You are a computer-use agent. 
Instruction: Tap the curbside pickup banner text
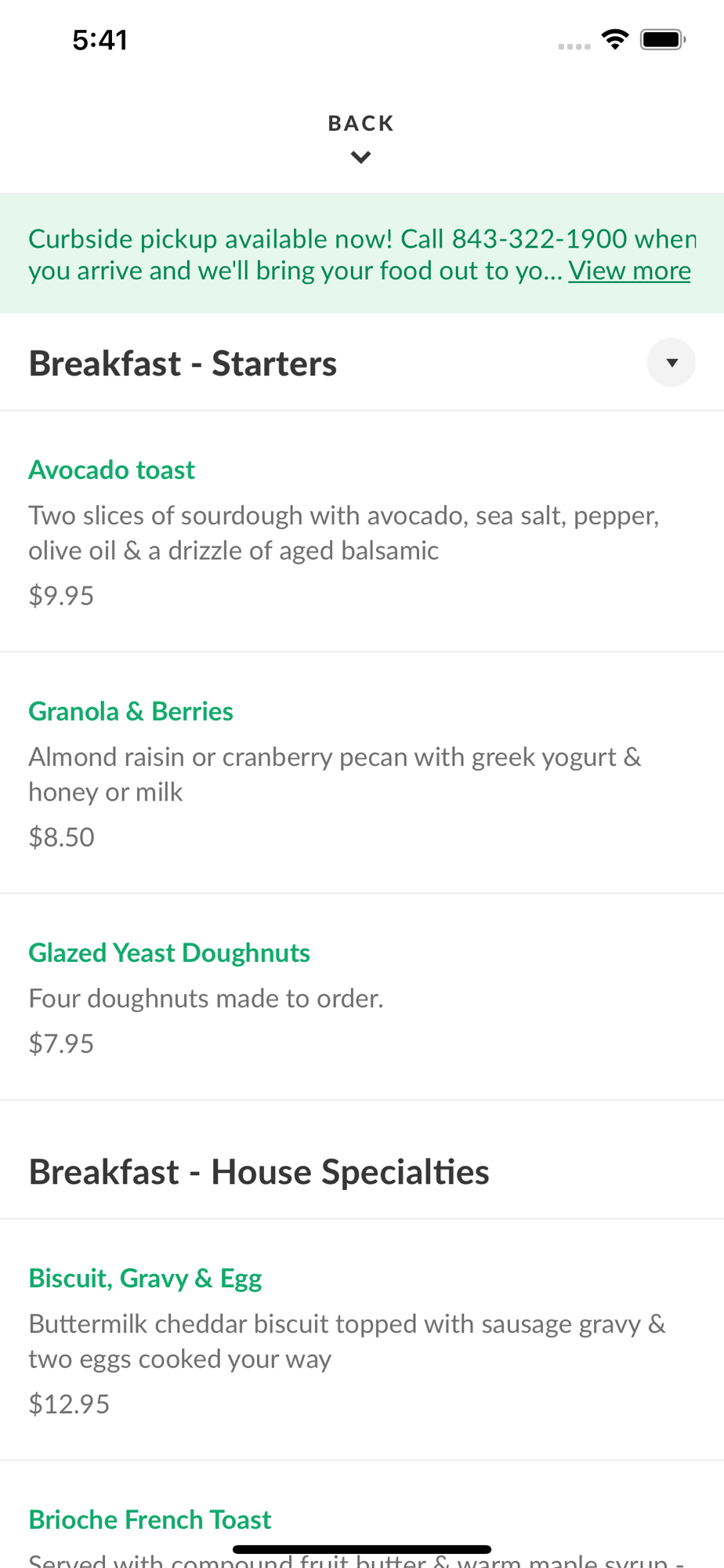(x=362, y=254)
